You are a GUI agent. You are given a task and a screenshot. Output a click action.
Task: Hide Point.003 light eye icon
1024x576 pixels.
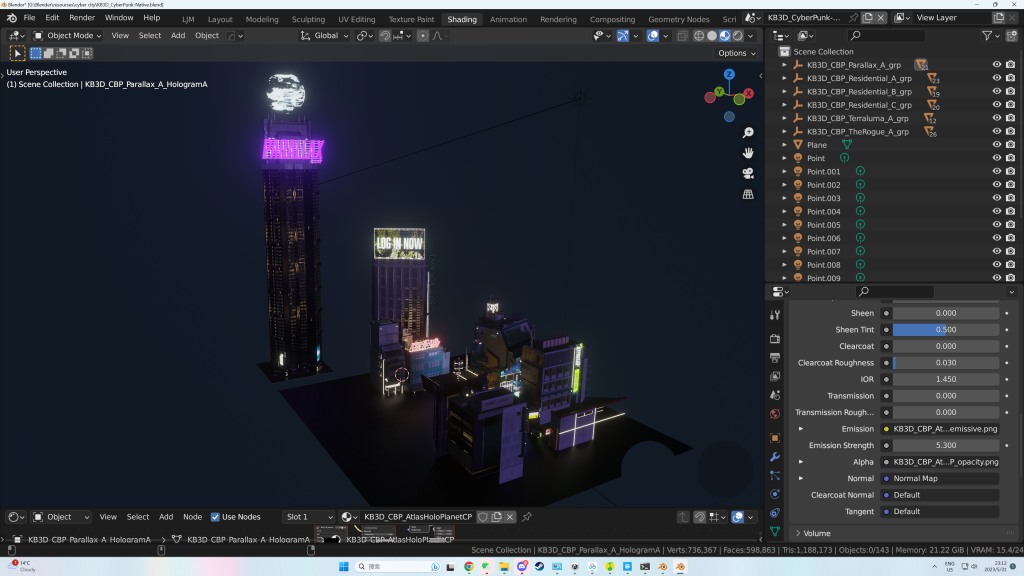pos(997,198)
